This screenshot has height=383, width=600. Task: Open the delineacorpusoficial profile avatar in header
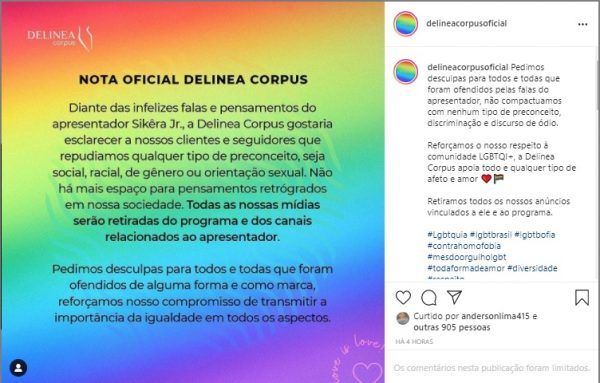tap(406, 24)
